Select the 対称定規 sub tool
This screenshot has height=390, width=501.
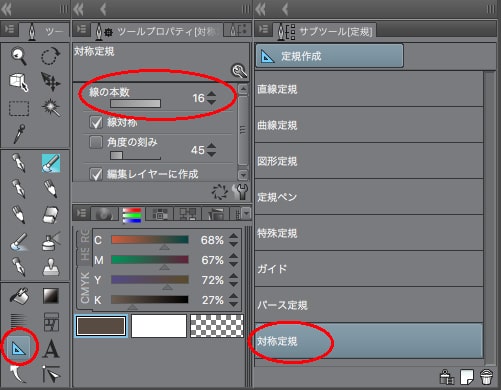369,341
